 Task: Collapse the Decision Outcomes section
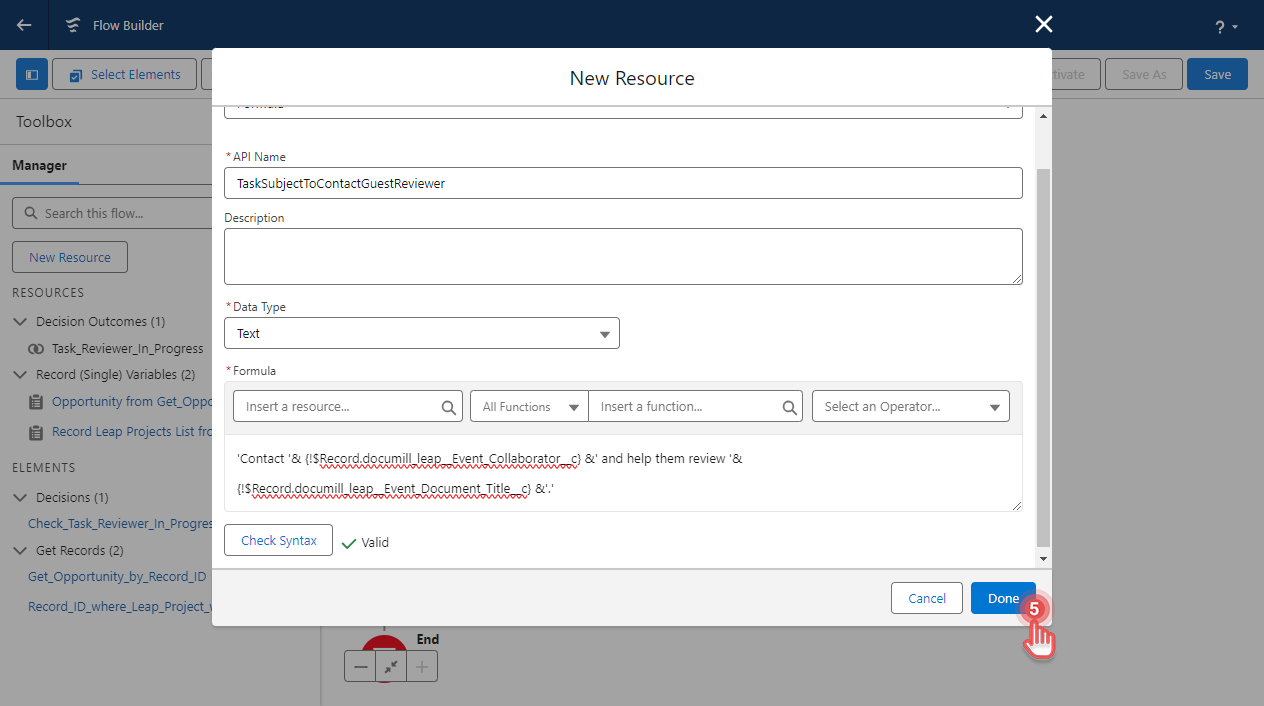pyautogui.click(x=21, y=321)
